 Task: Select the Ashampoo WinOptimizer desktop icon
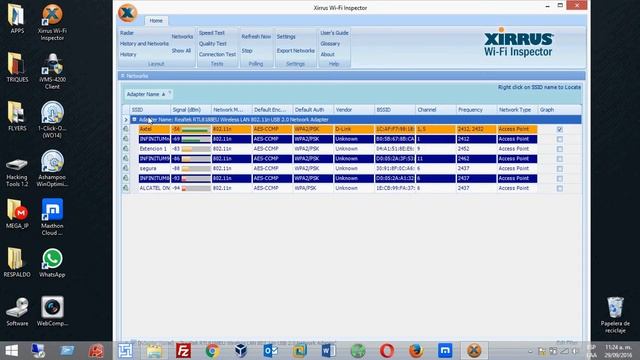[52, 169]
